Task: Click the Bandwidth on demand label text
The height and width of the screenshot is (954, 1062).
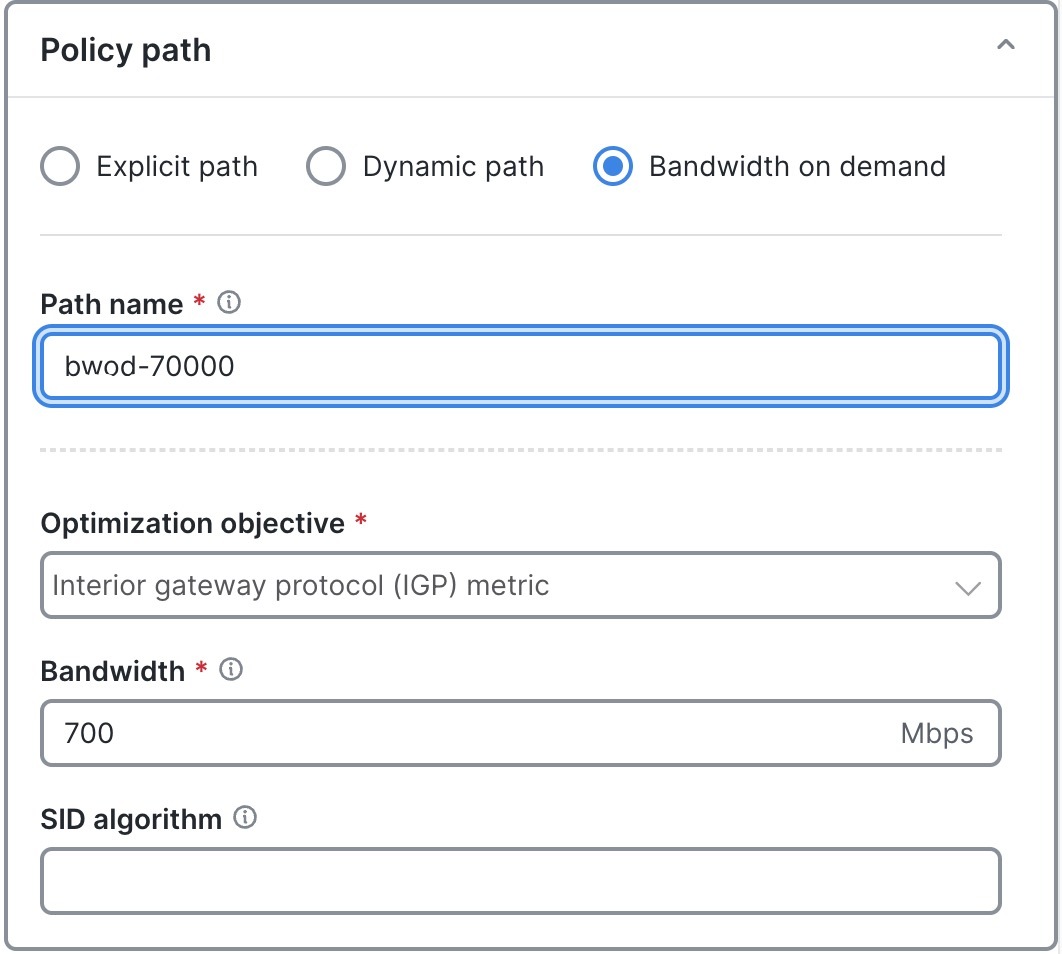Action: point(796,166)
